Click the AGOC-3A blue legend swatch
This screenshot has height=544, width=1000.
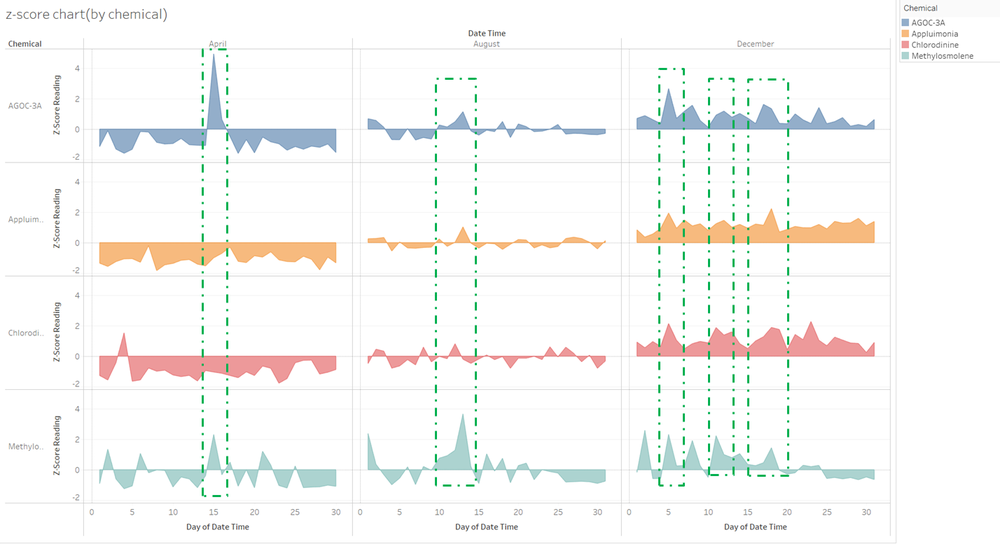(x=905, y=22)
